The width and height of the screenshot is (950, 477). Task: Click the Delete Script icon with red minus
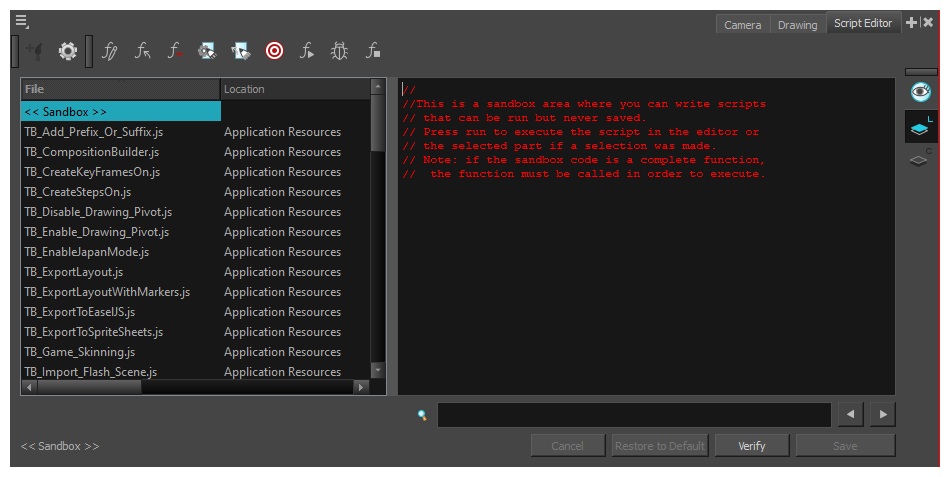tap(175, 50)
